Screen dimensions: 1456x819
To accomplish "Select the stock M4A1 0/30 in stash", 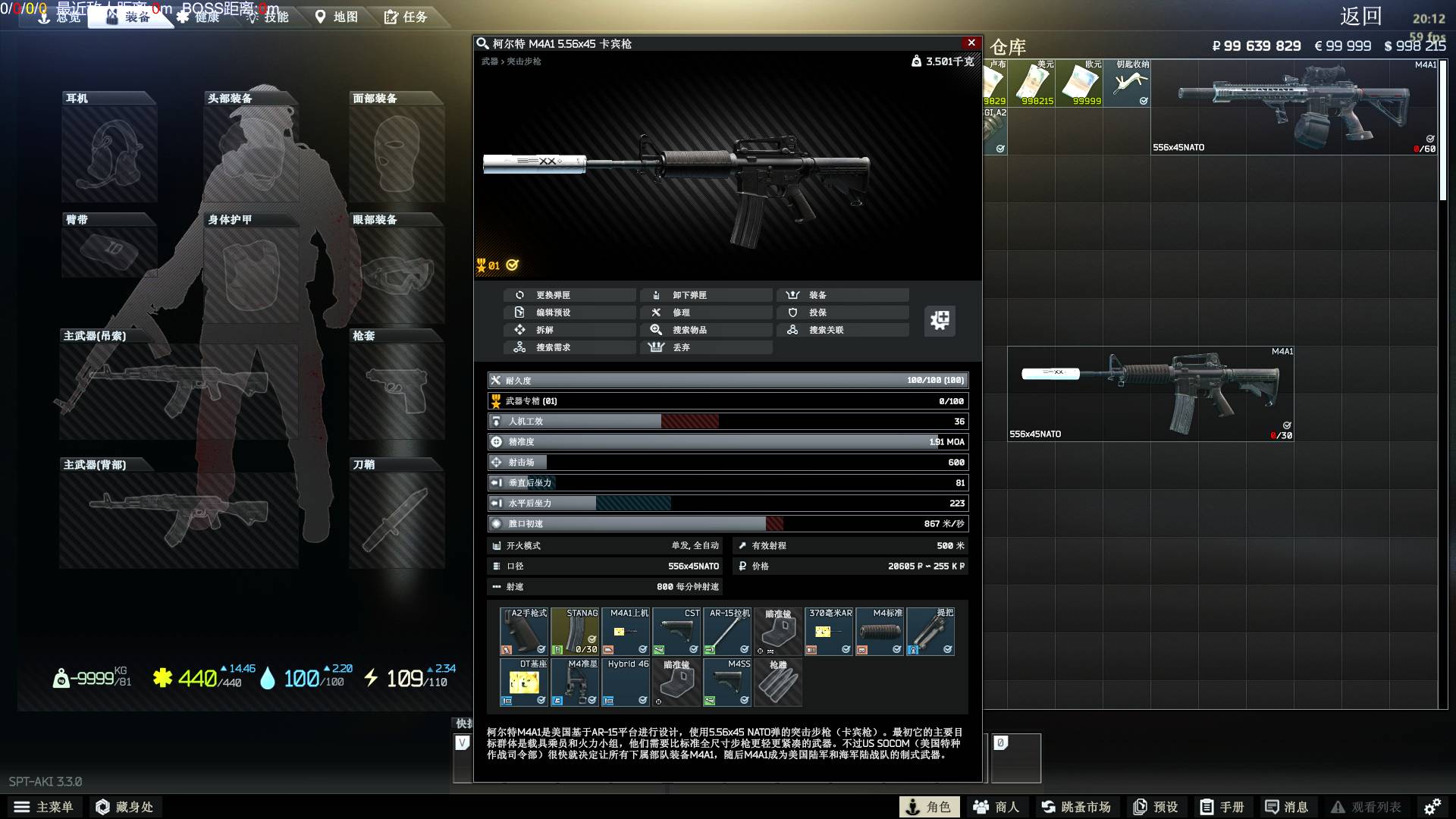I will point(1150,394).
